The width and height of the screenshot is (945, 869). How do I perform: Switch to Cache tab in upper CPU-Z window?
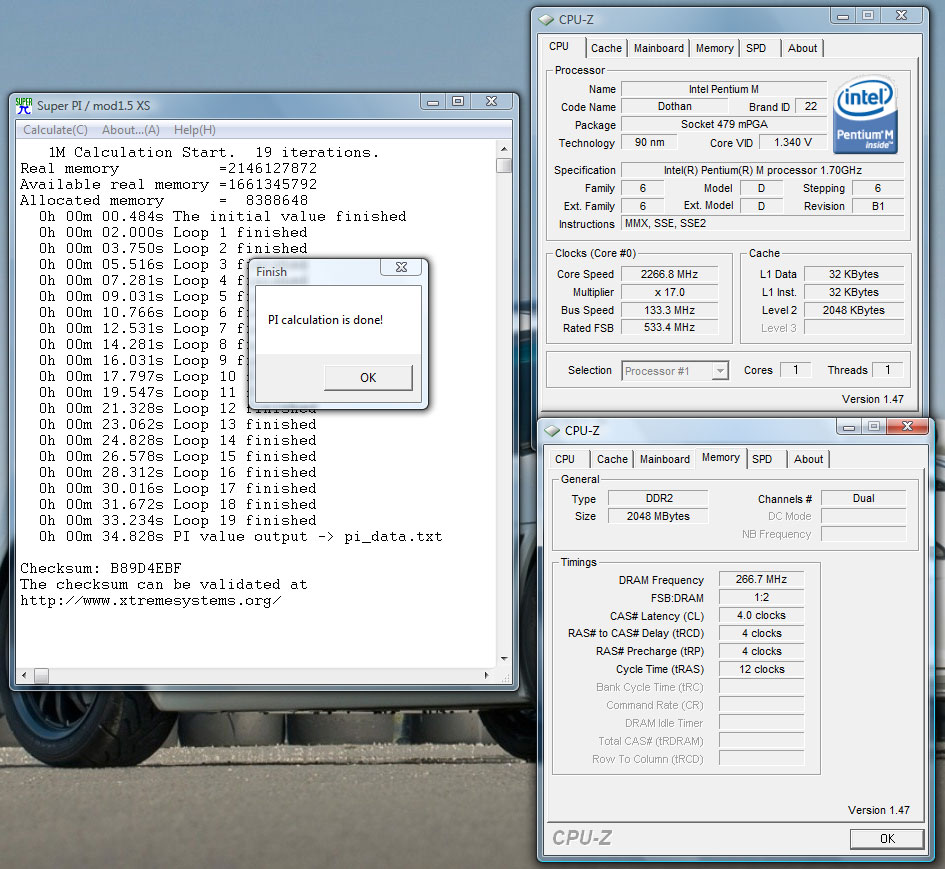coord(606,48)
